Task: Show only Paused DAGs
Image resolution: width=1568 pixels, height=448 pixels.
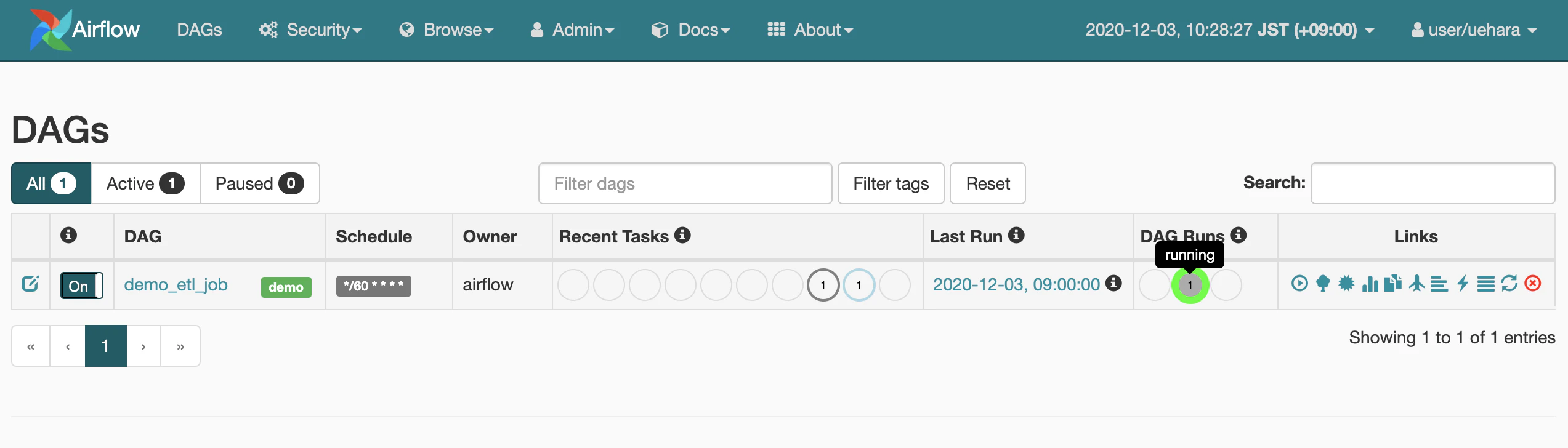Action: coord(259,183)
